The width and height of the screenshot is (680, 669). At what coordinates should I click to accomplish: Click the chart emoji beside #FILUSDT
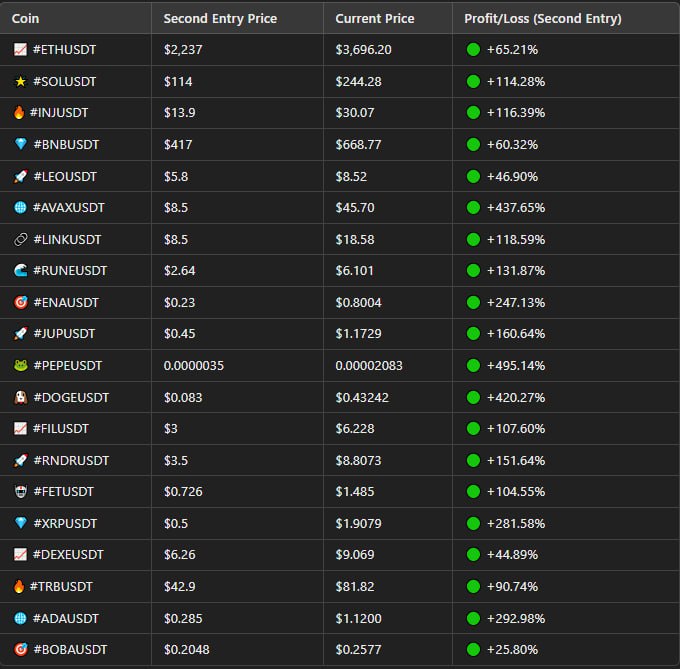[20, 428]
